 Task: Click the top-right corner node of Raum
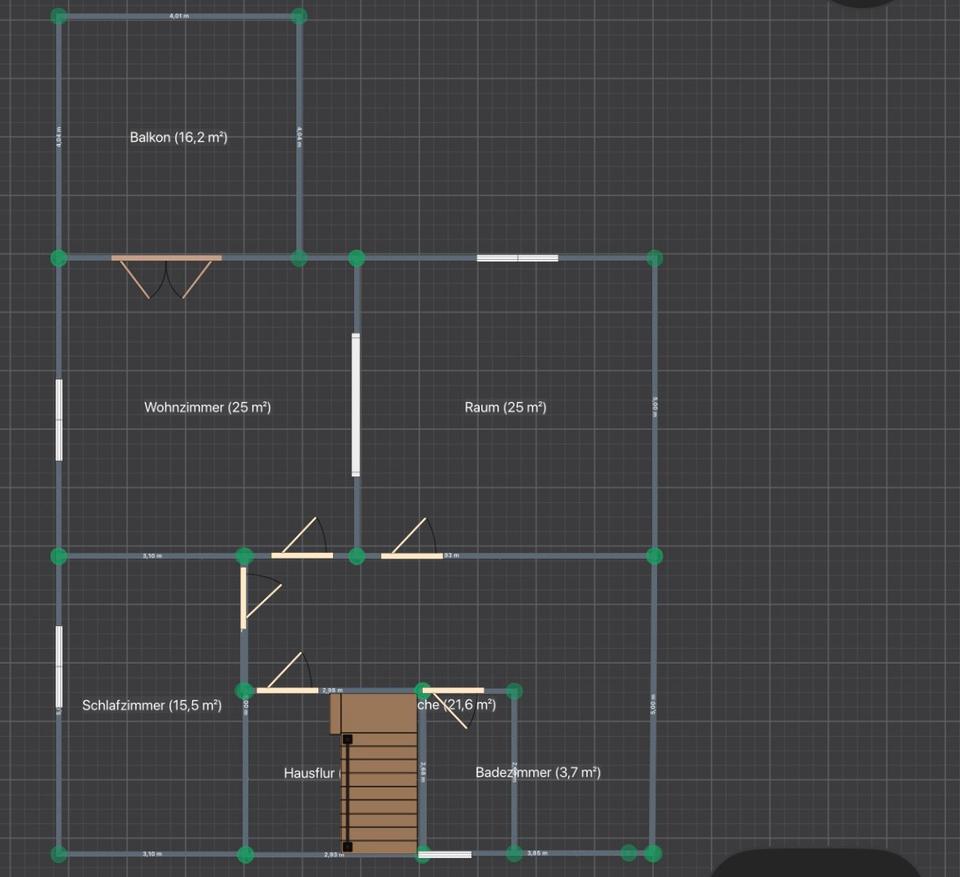tap(654, 258)
